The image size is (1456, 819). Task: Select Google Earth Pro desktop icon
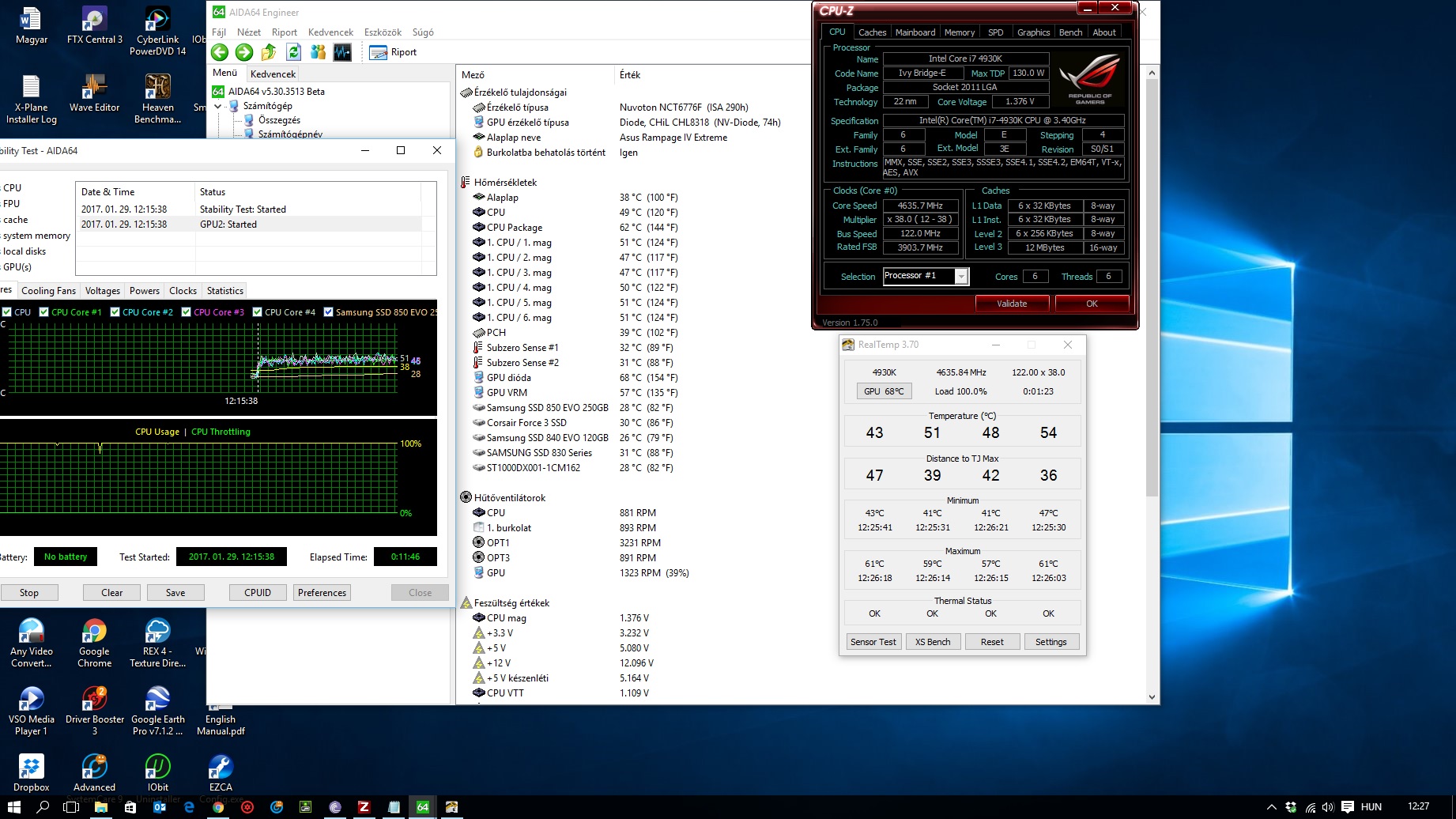coord(157,711)
